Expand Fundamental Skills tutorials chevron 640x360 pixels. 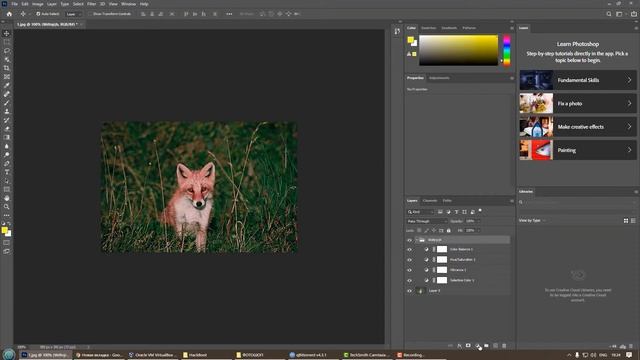click(629, 80)
